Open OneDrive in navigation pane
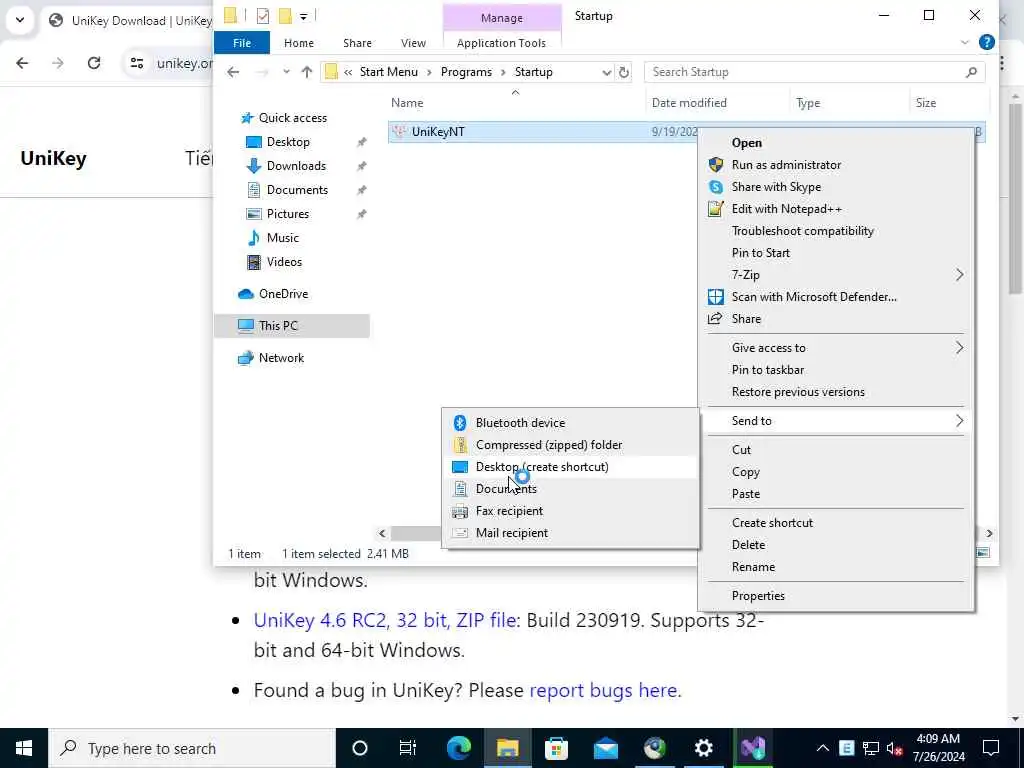The width and height of the screenshot is (1024, 768). (x=283, y=294)
